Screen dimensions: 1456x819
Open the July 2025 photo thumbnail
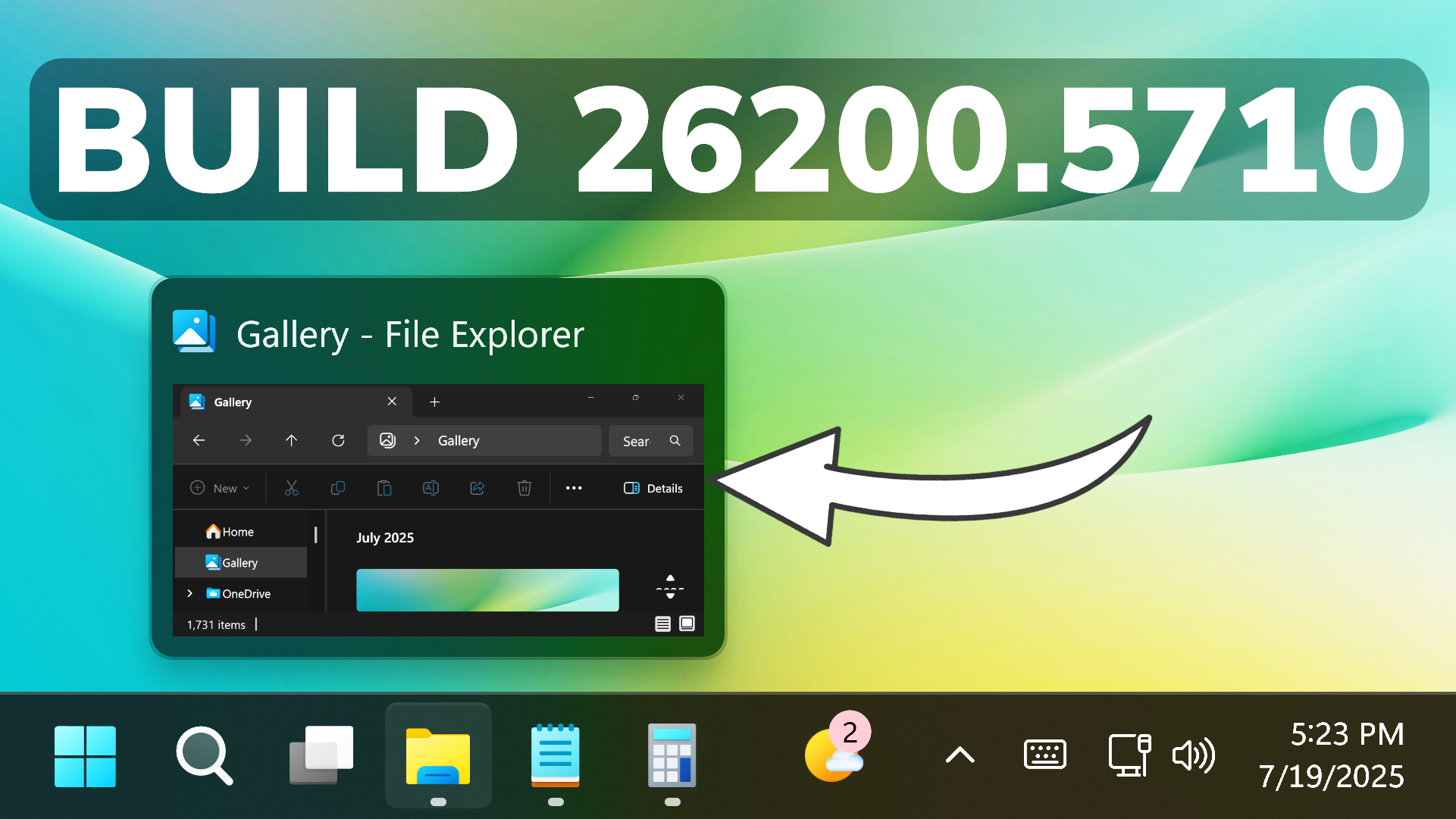tap(487, 590)
